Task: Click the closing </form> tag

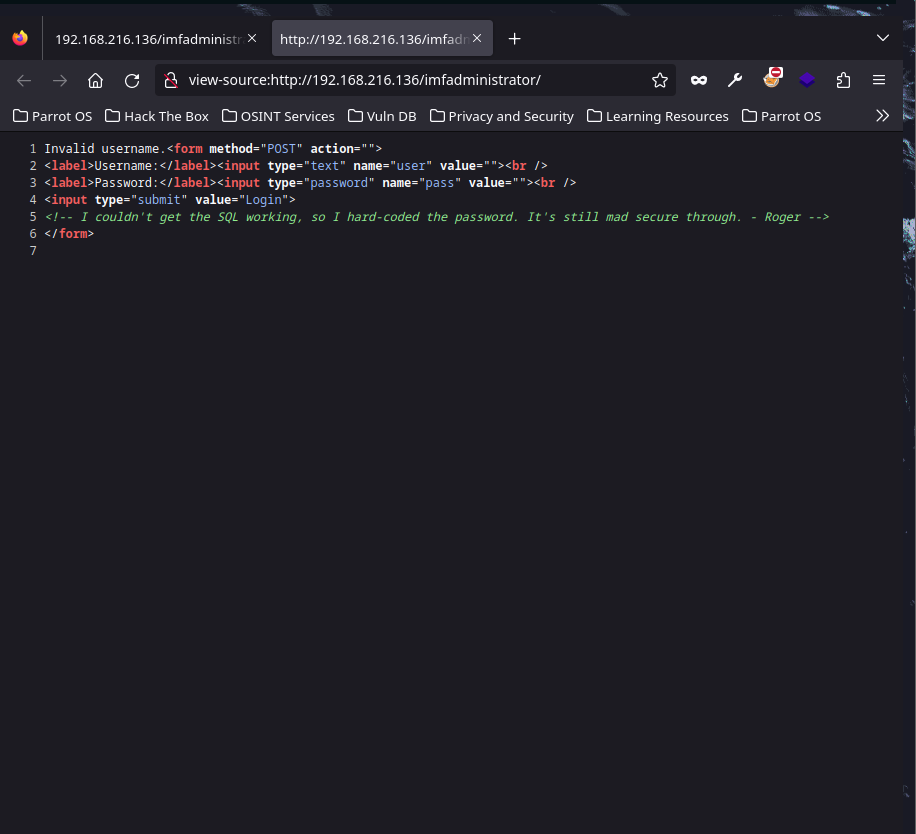Action: click(69, 234)
